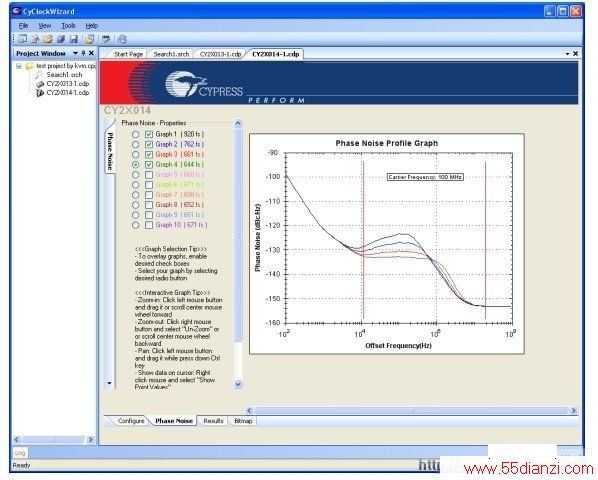Uncheck the Graph 2 (762 fs) checkbox
Screen dimensions: 598x480
pyautogui.click(x=149, y=144)
